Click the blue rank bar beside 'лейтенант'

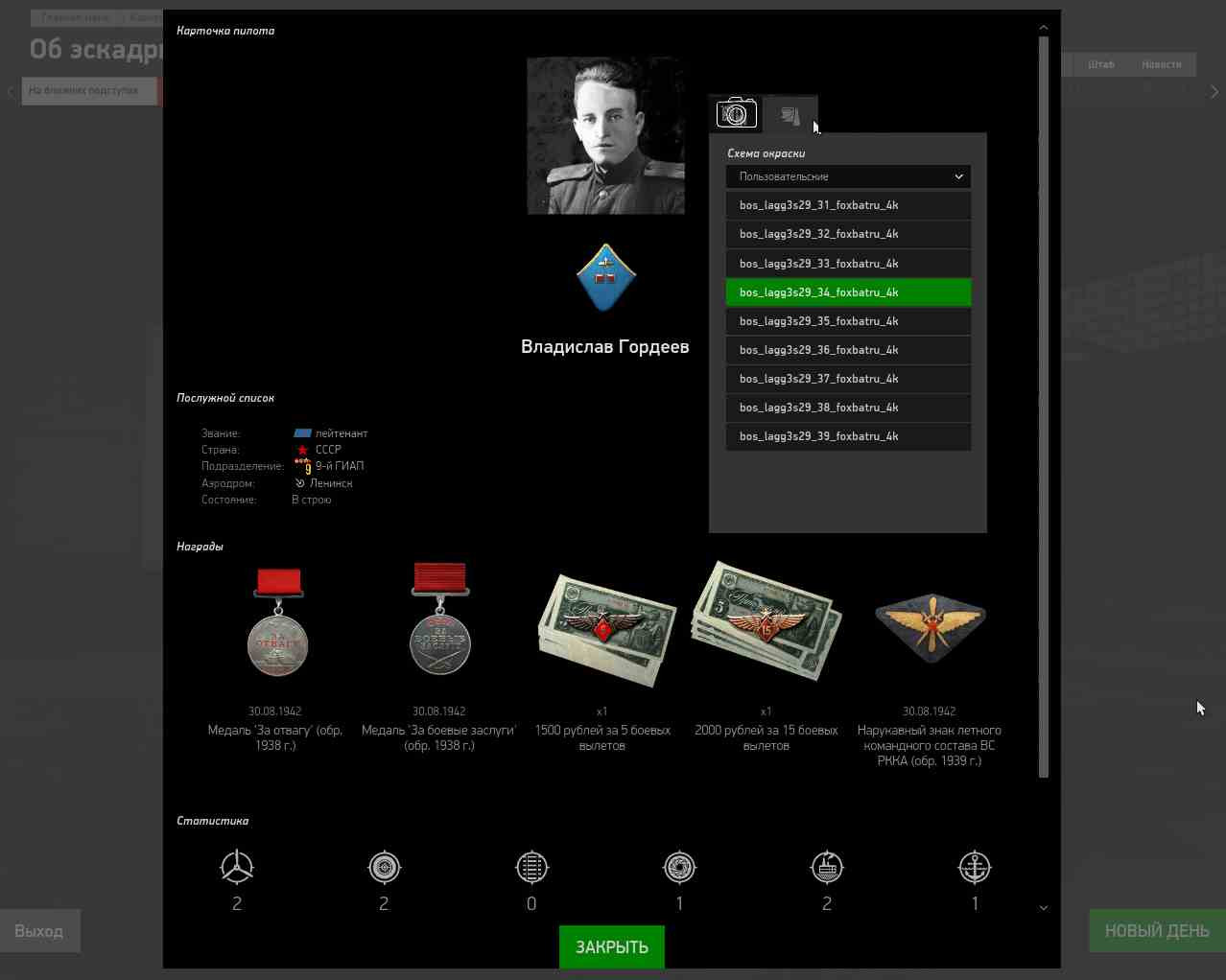302,433
